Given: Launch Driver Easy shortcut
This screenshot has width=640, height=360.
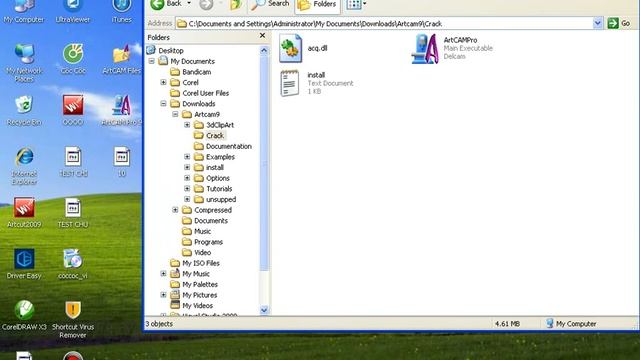Looking at the screenshot, I should tap(24, 264).
